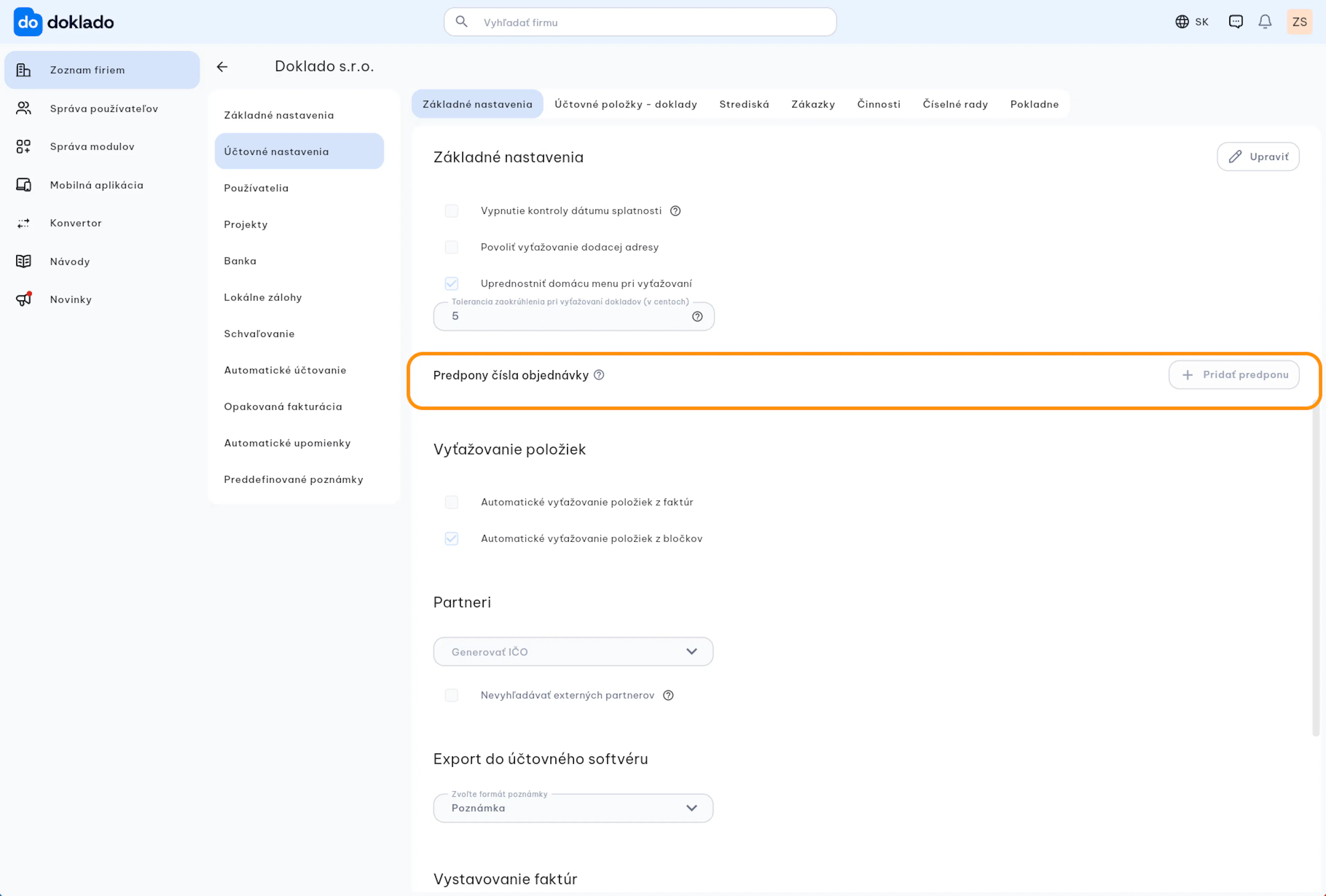Switch to Strediská tab
Screen dimensions: 1326x896
(x=744, y=104)
